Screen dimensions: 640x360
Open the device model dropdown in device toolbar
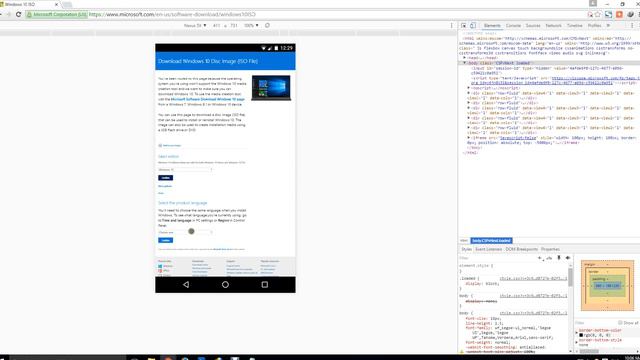coord(195,25)
